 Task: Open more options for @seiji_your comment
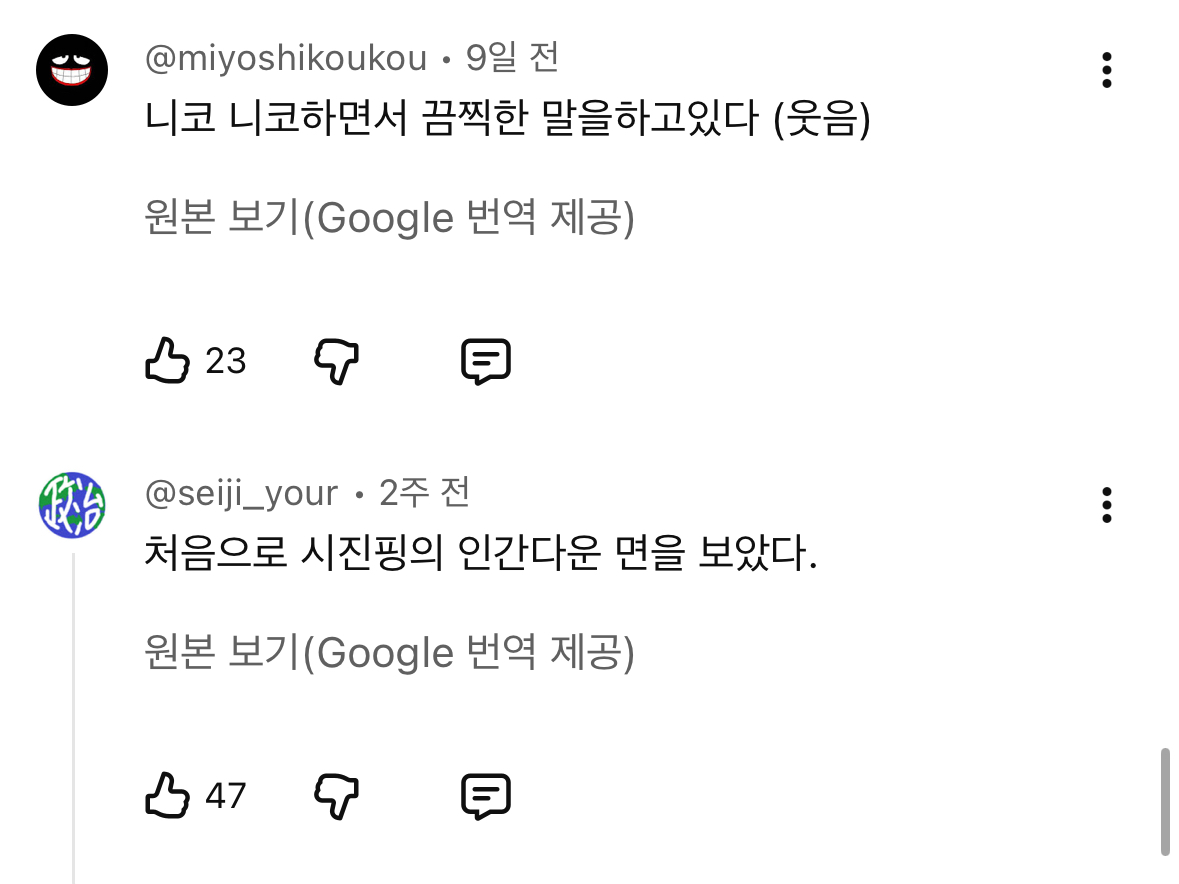point(1106,505)
